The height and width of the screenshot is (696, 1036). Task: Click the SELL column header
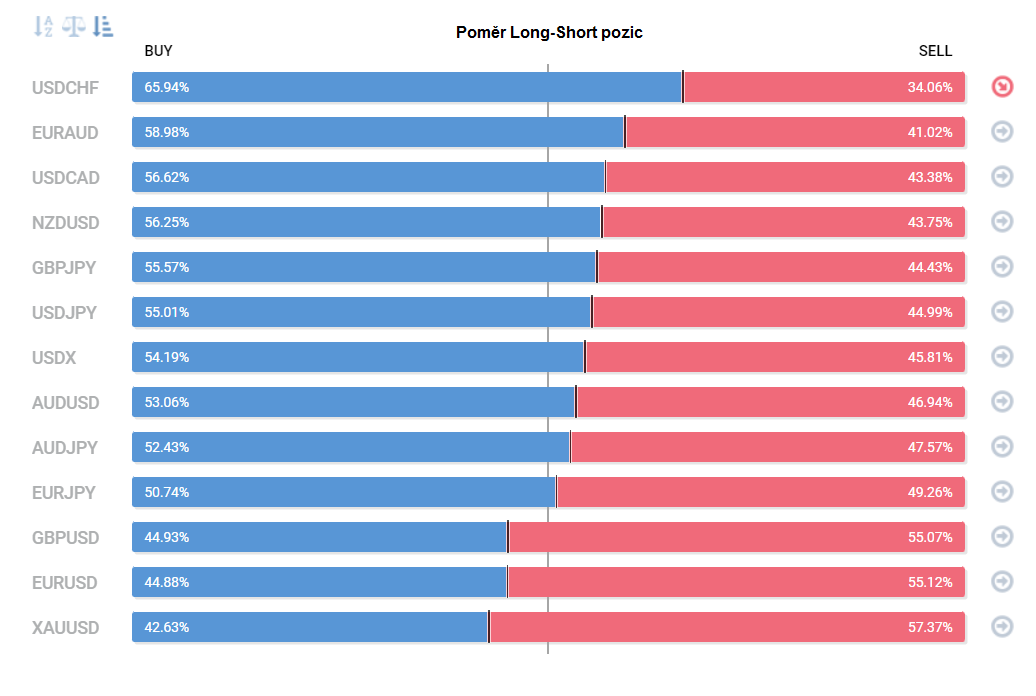tap(935, 51)
